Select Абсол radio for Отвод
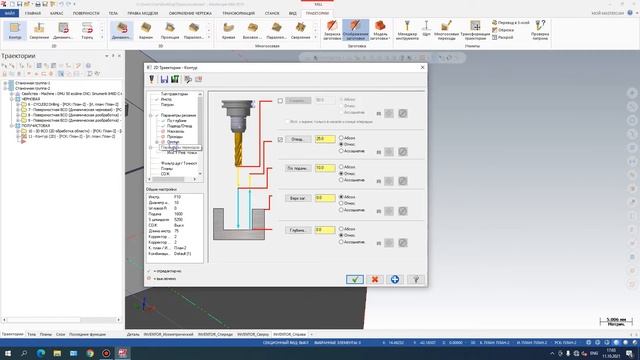This screenshot has height=360, width=640. click(x=341, y=138)
